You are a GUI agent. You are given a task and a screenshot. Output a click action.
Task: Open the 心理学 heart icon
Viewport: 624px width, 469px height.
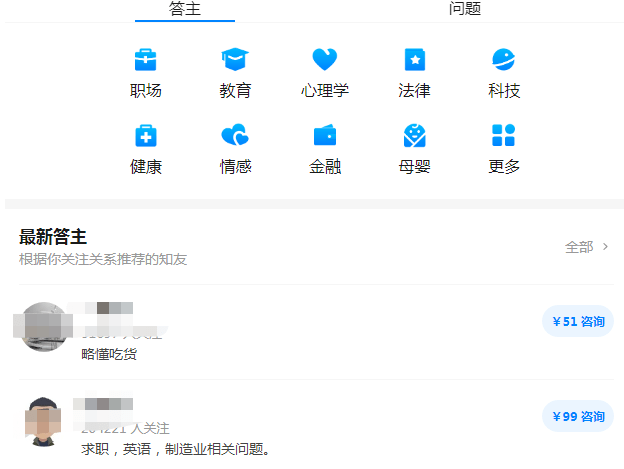(324, 60)
